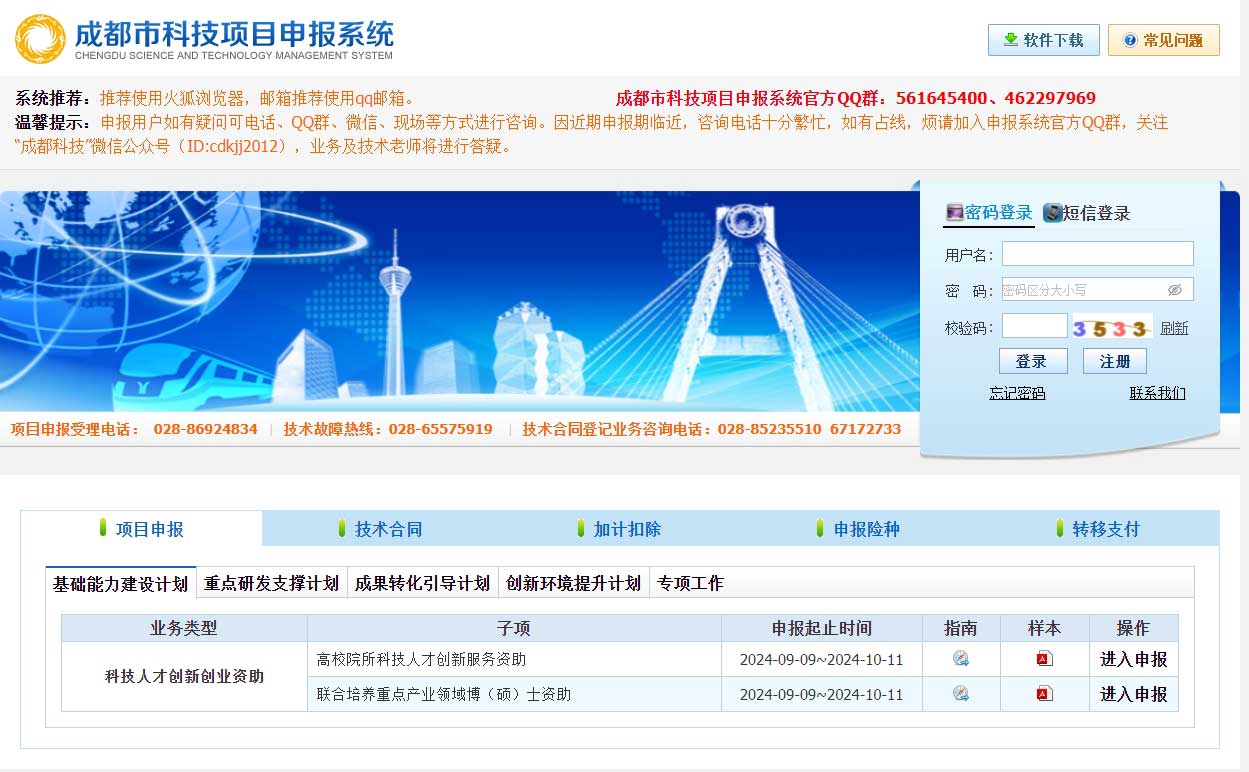Click the 高校院所科技人才创新服务资助 cell text
Viewport: 1249px width, 772px height.
point(421,660)
